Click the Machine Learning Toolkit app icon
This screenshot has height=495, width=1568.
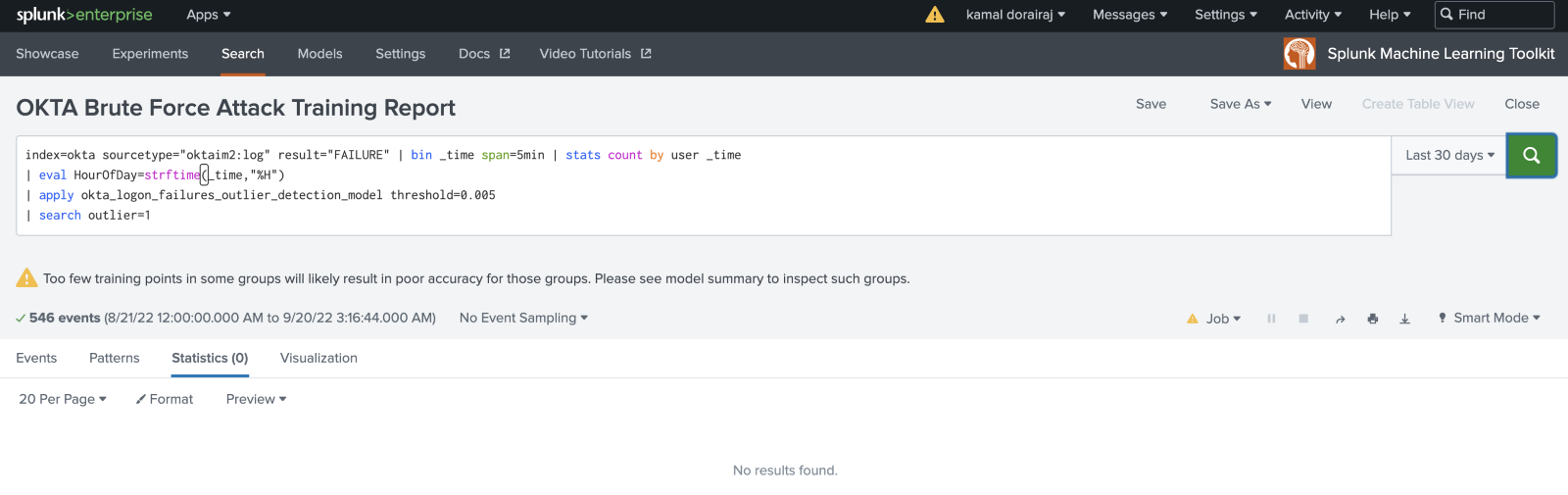pyautogui.click(x=1299, y=54)
